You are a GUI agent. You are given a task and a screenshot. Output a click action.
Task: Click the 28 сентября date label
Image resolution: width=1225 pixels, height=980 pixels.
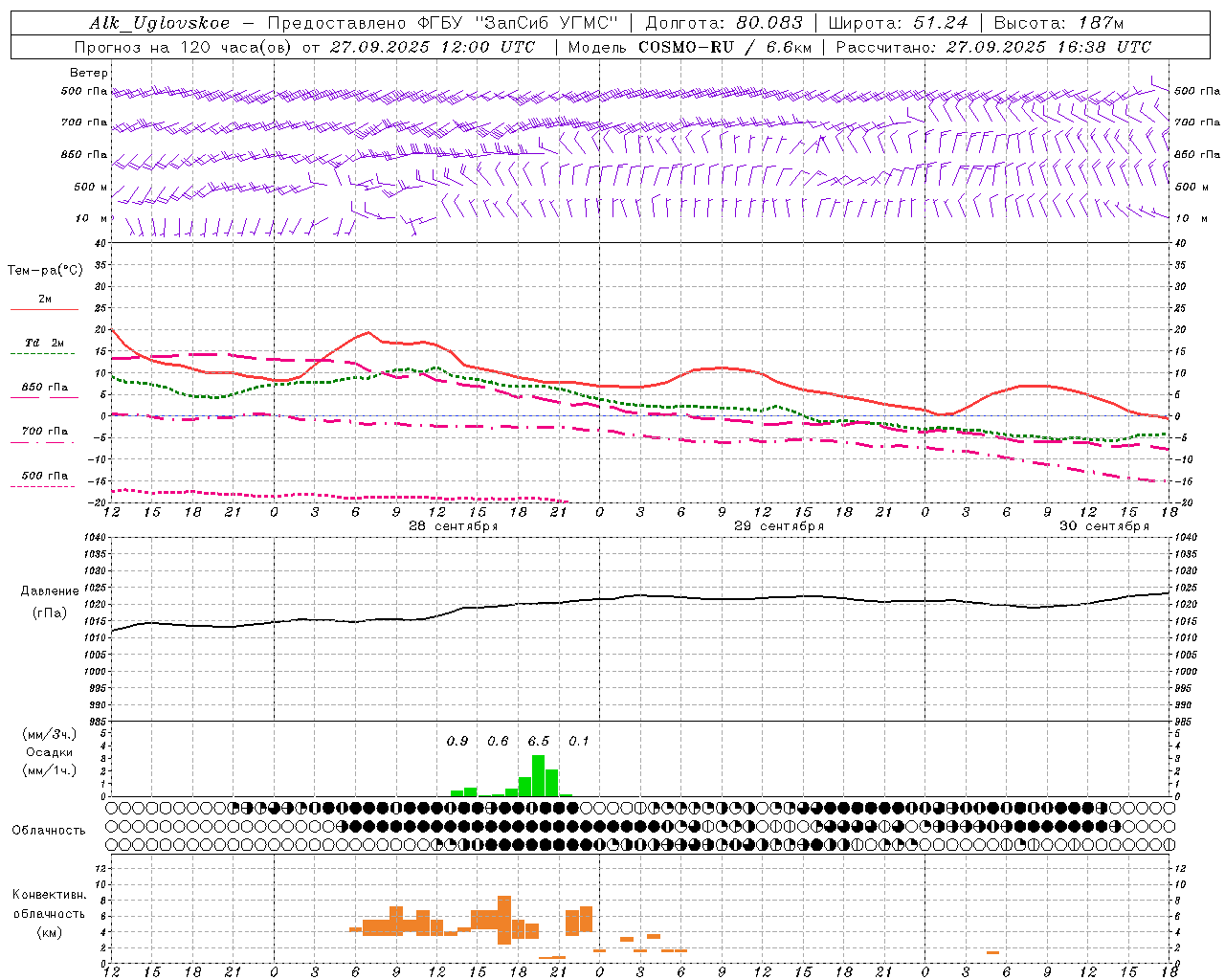tap(453, 525)
